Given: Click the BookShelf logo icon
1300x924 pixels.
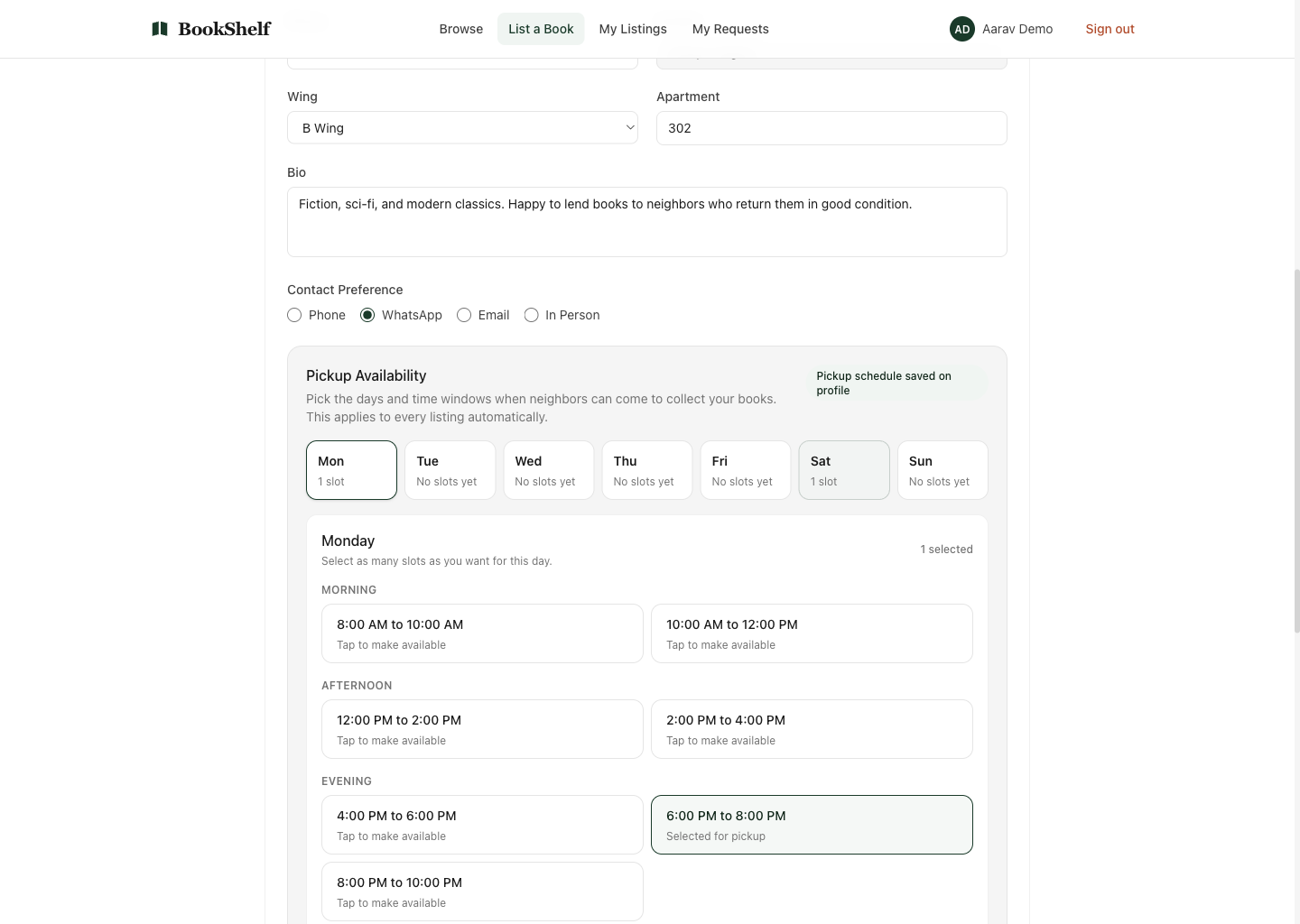Looking at the screenshot, I should [x=160, y=29].
